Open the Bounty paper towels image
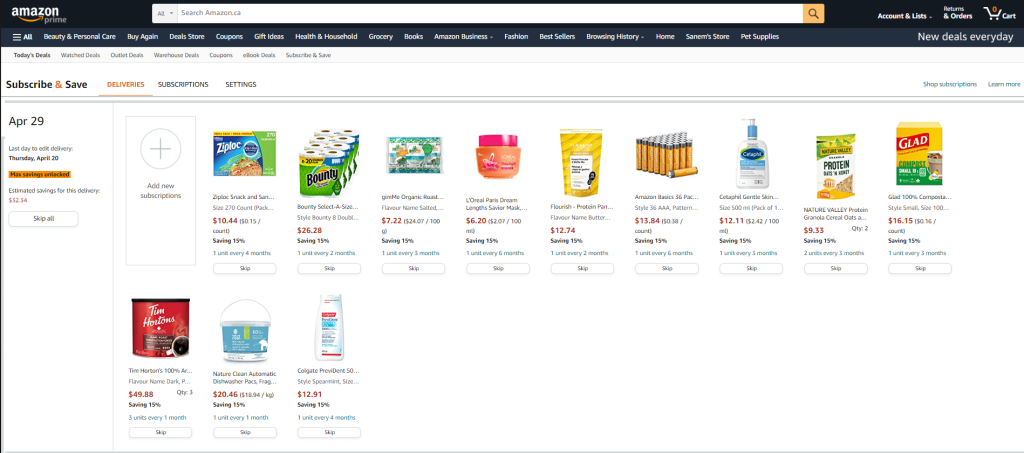The height and width of the screenshot is (453, 1024). (x=328, y=163)
